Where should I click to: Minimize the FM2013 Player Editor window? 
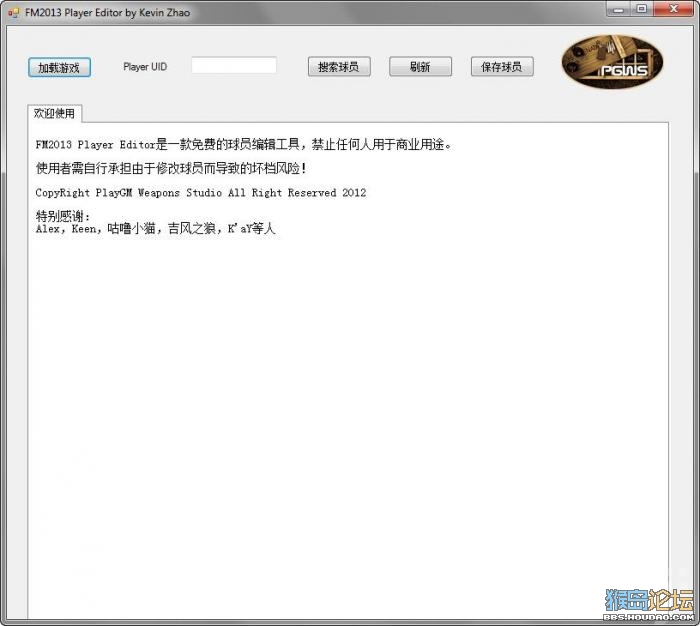click(x=618, y=9)
